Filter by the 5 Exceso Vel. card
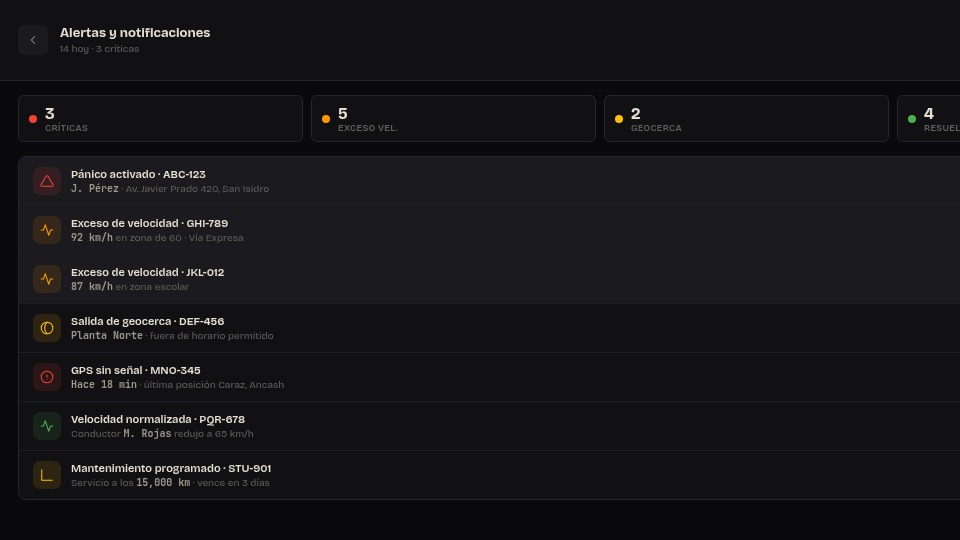960x540 pixels. click(x=453, y=119)
